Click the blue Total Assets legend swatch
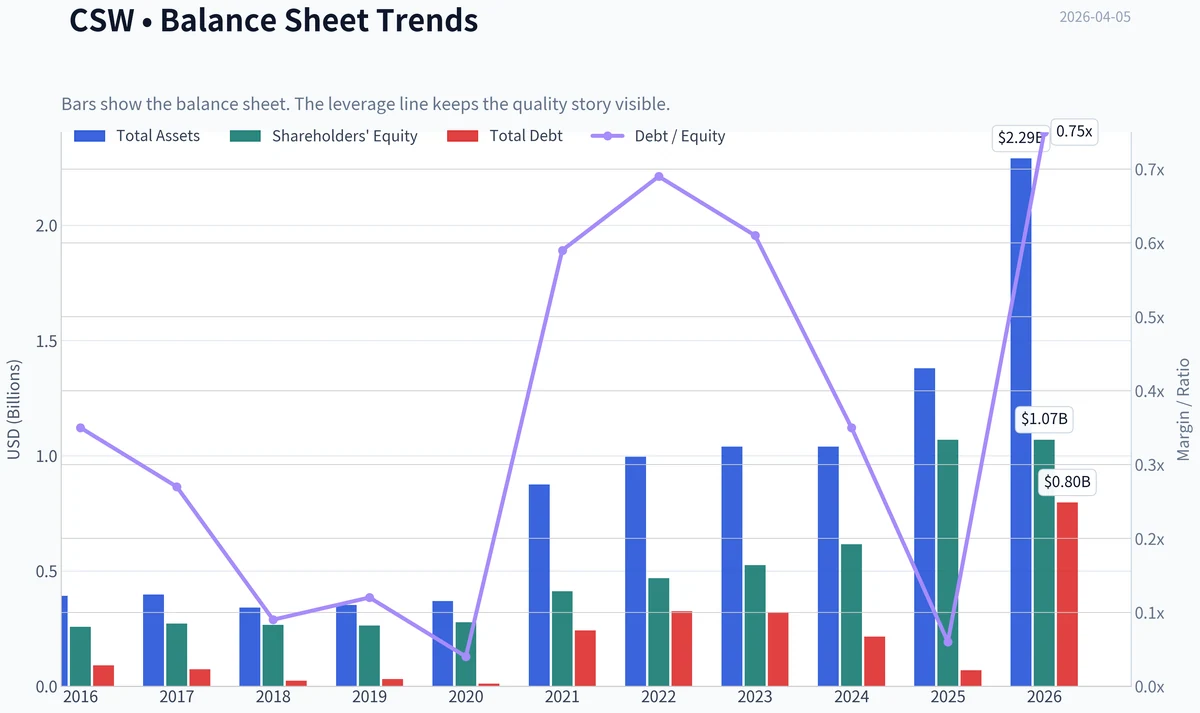This screenshot has height=713, width=1200. tap(89, 136)
